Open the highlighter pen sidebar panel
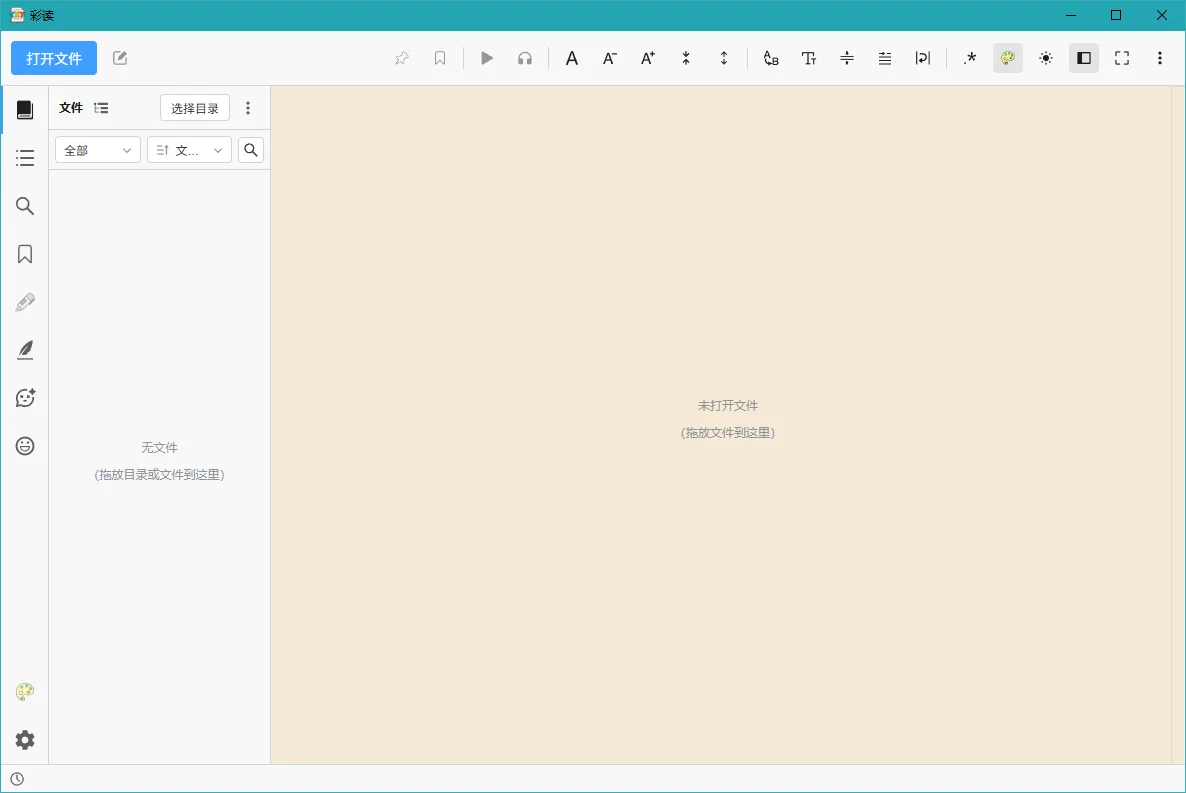Screen dimensions: 1186x793 click(25, 303)
